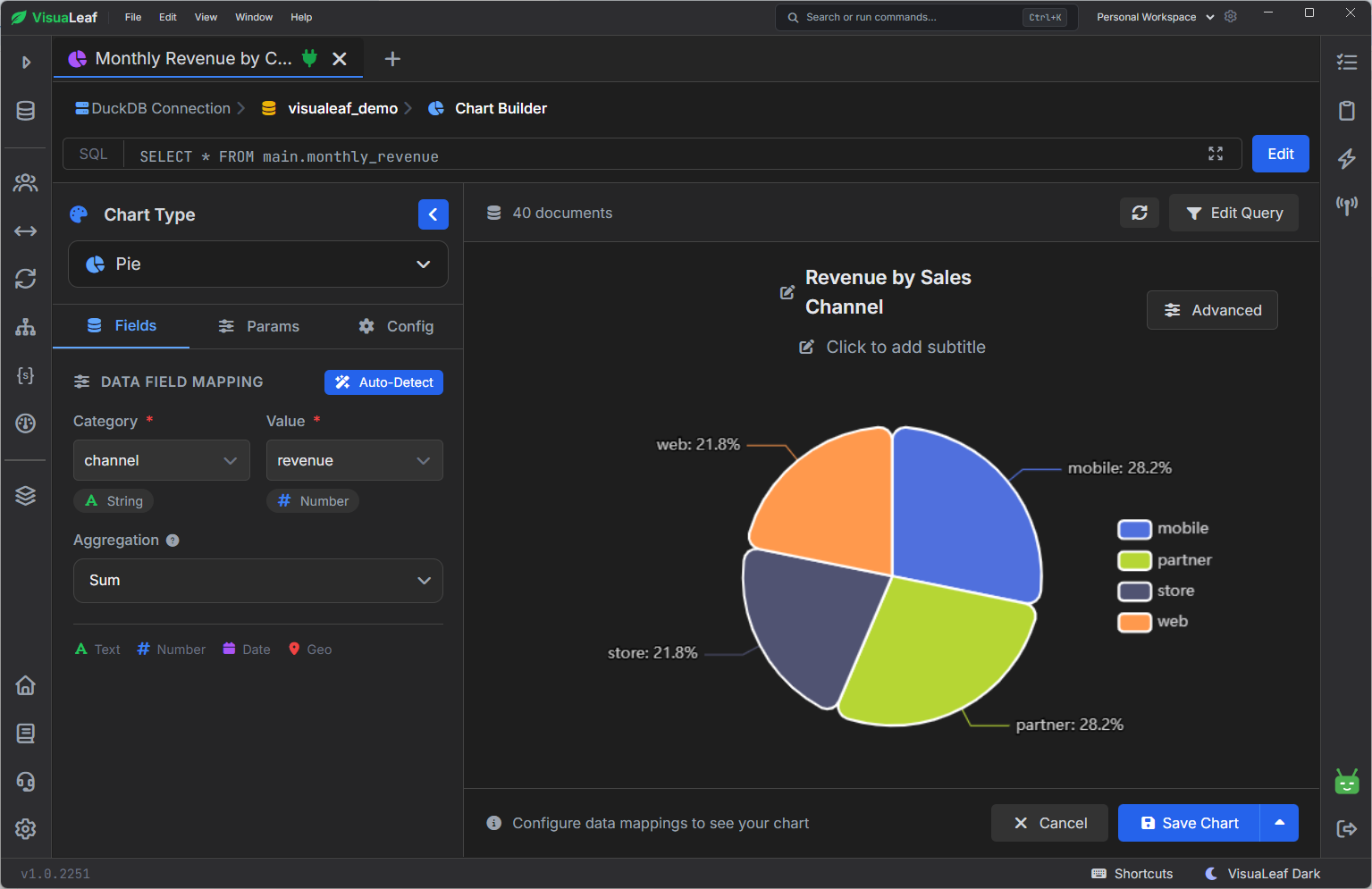Viewport: 1372px width, 889px height.
Task: Click the Search or run commands field
Action: (x=926, y=17)
